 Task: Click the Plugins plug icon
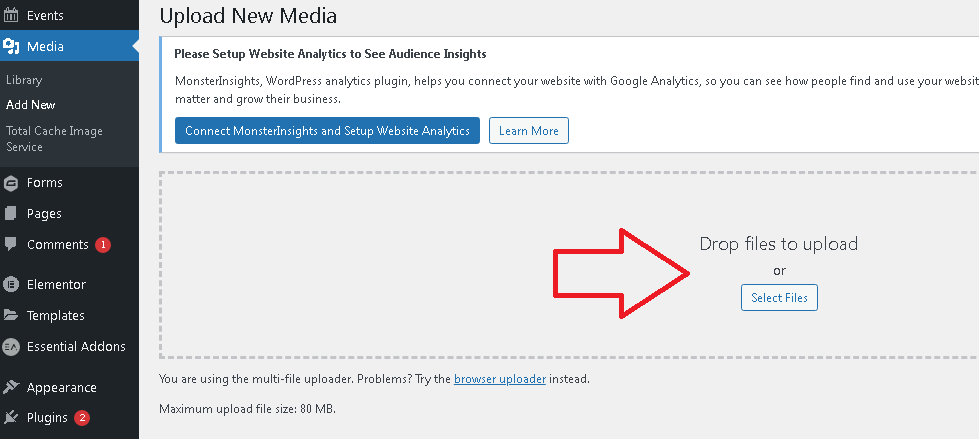[11, 417]
